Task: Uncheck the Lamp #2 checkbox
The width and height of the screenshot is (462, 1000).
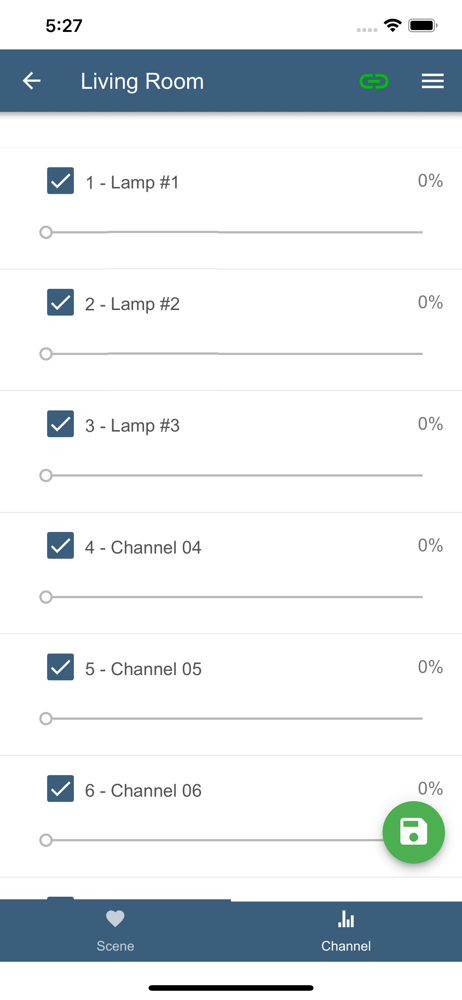Action: pyautogui.click(x=61, y=302)
